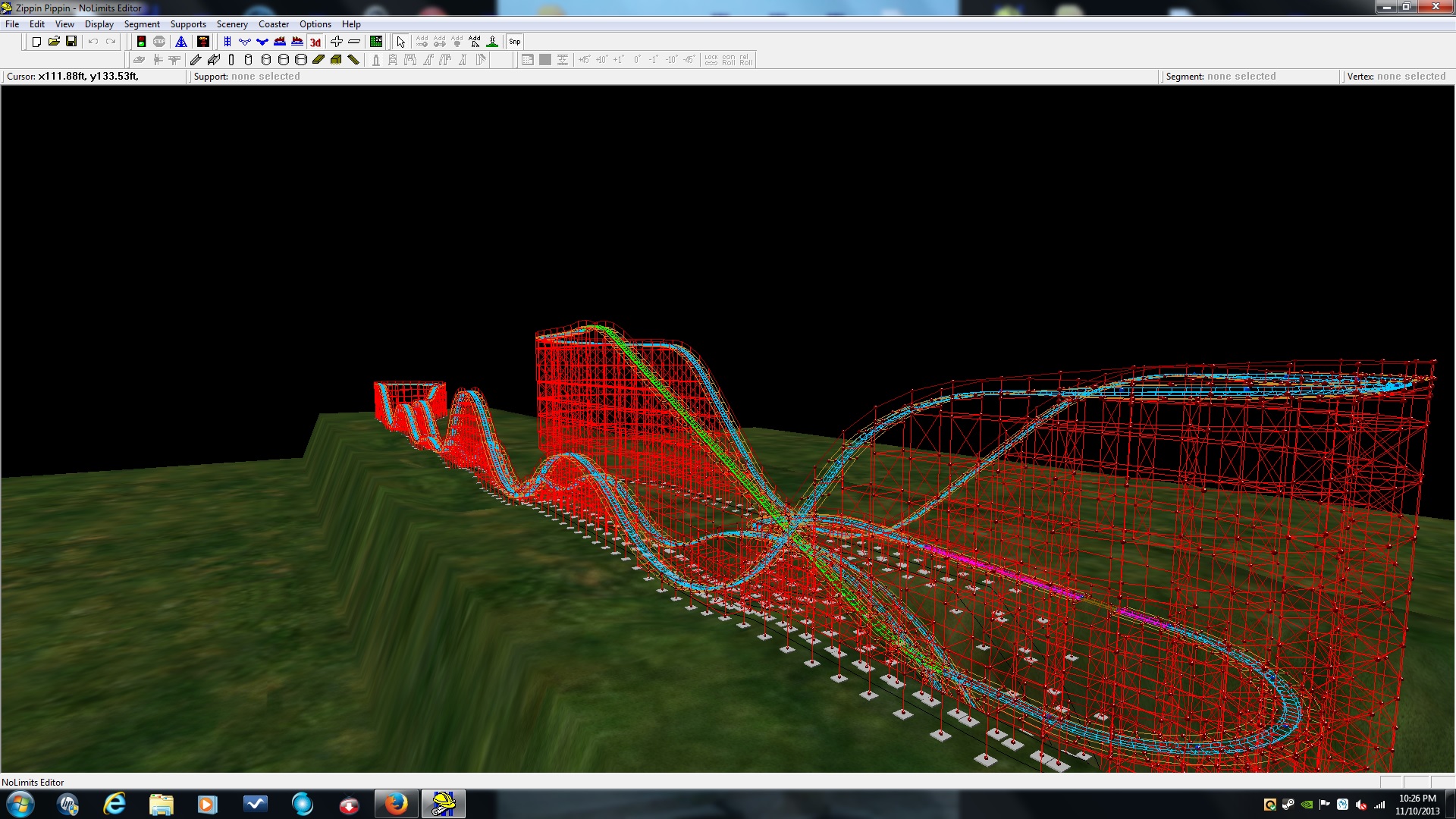This screenshot has width=1456, height=819.
Task: Click the green terrain height tool
Action: tap(492, 42)
